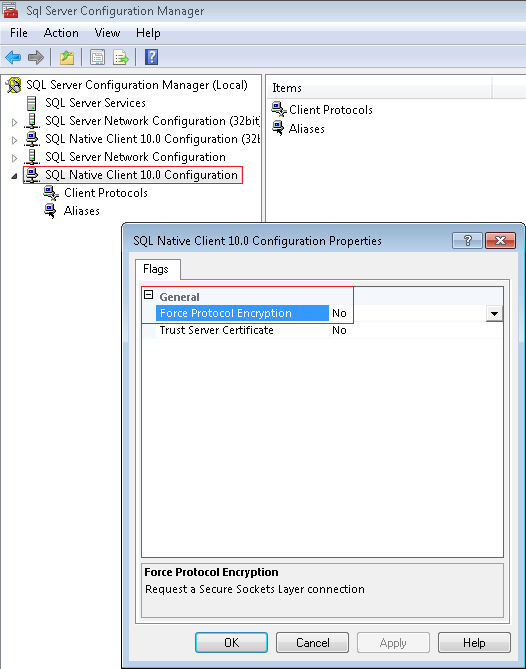Click the General group header label
Screen dimensions: 526x669
(179, 297)
